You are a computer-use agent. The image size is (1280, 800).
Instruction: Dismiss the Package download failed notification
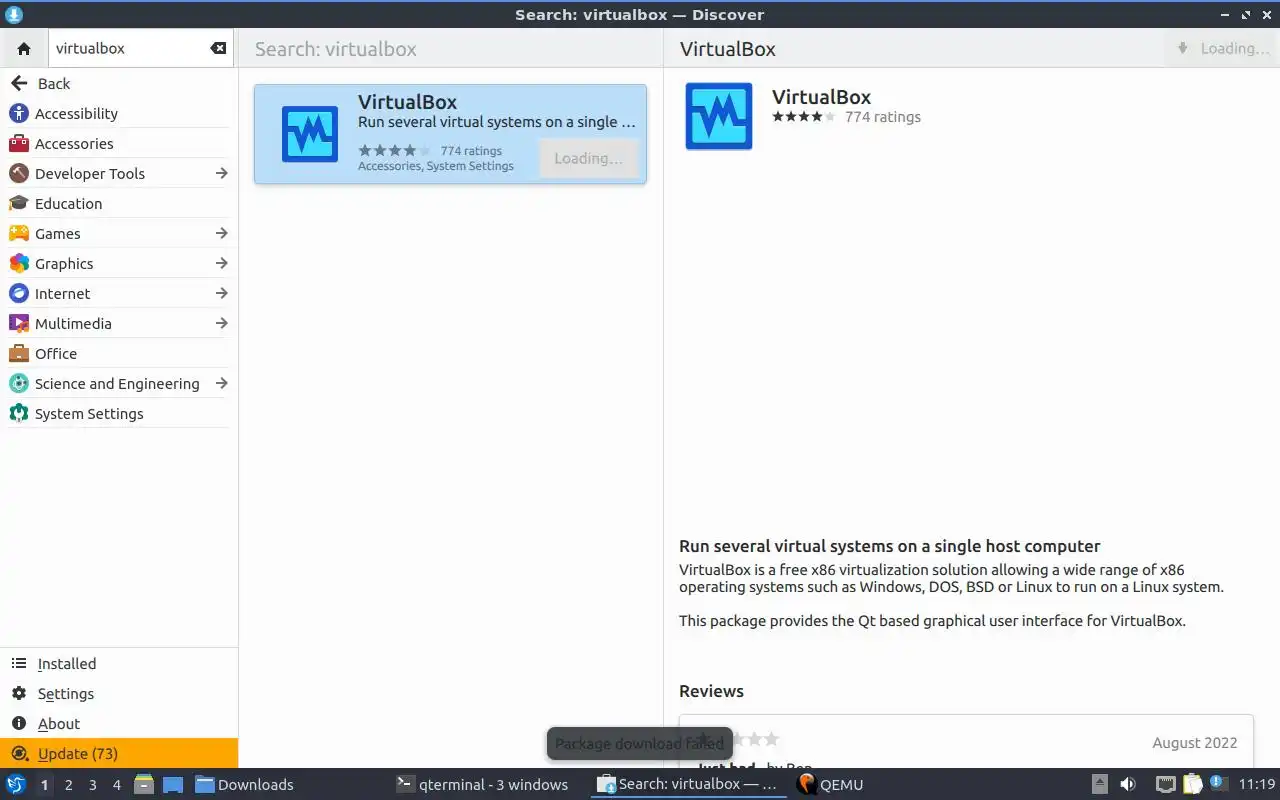[x=639, y=743]
